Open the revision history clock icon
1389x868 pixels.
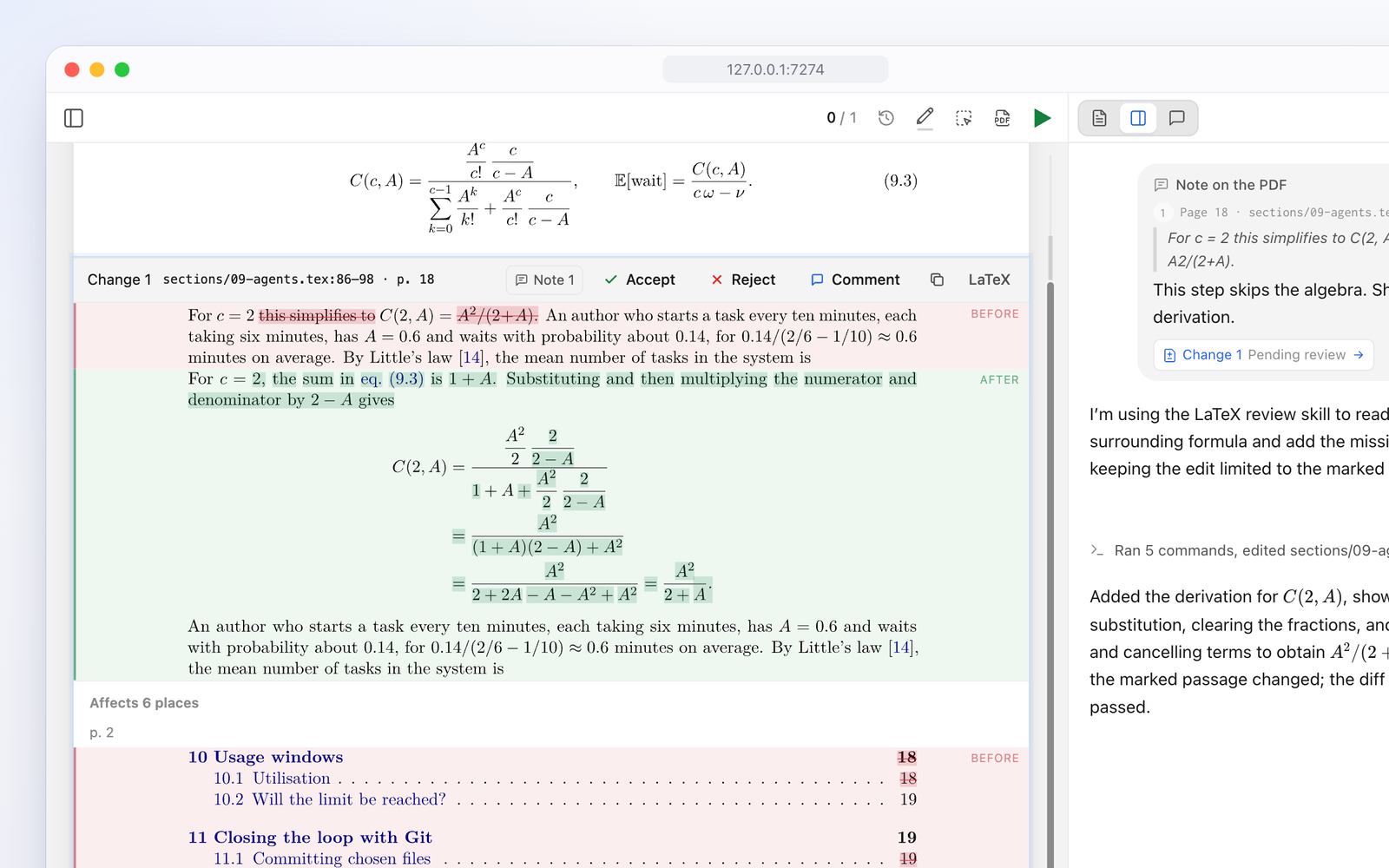[885, 118]
